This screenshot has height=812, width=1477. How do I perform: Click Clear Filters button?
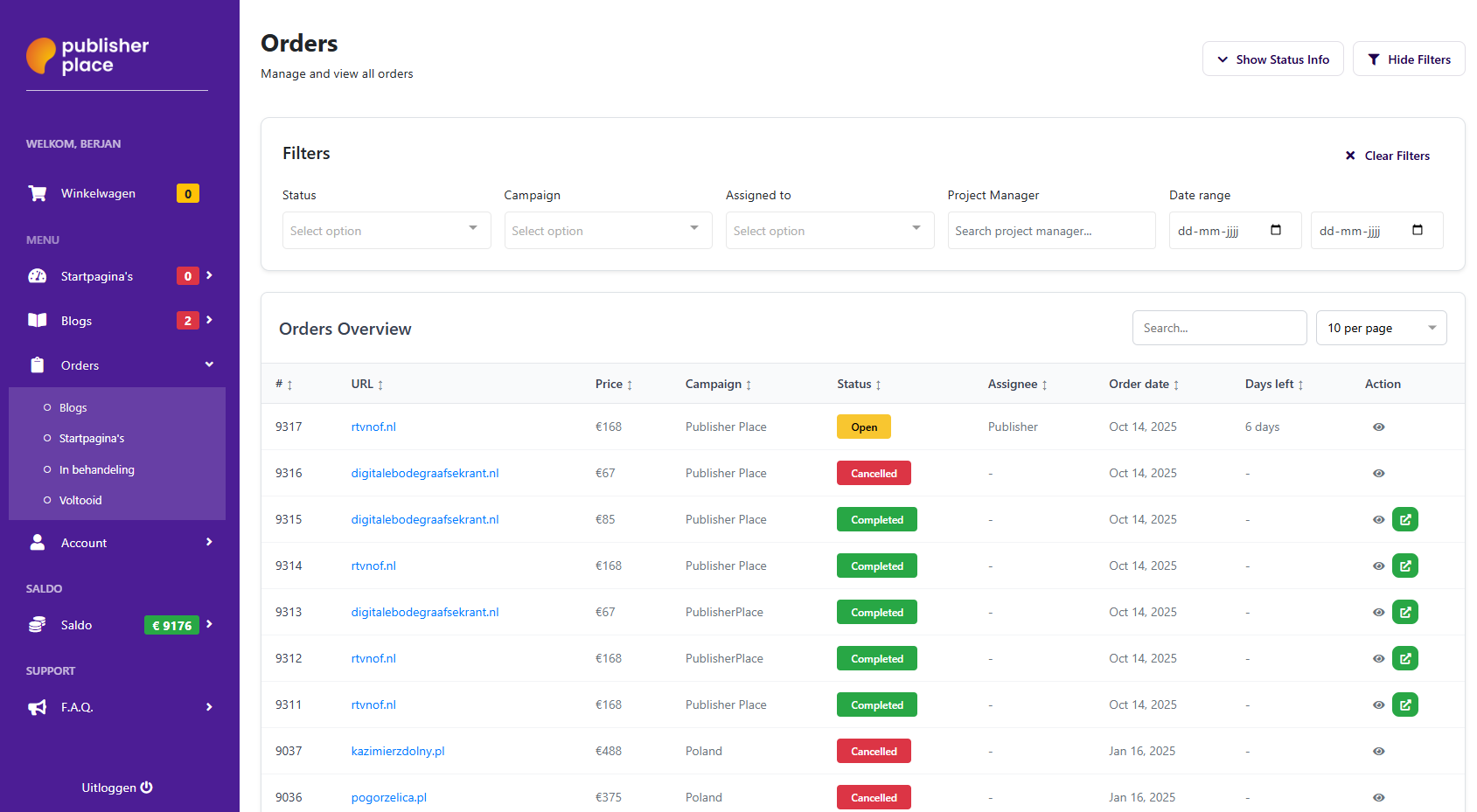[1387, 156]
